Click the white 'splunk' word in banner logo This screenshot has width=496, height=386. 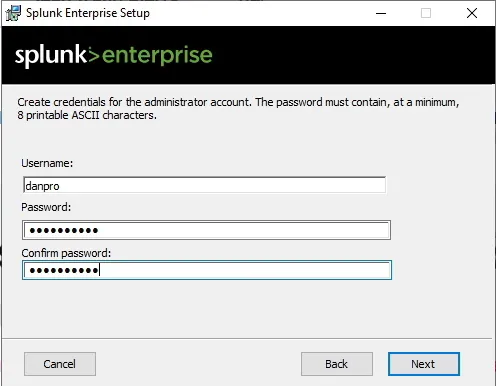51,56
